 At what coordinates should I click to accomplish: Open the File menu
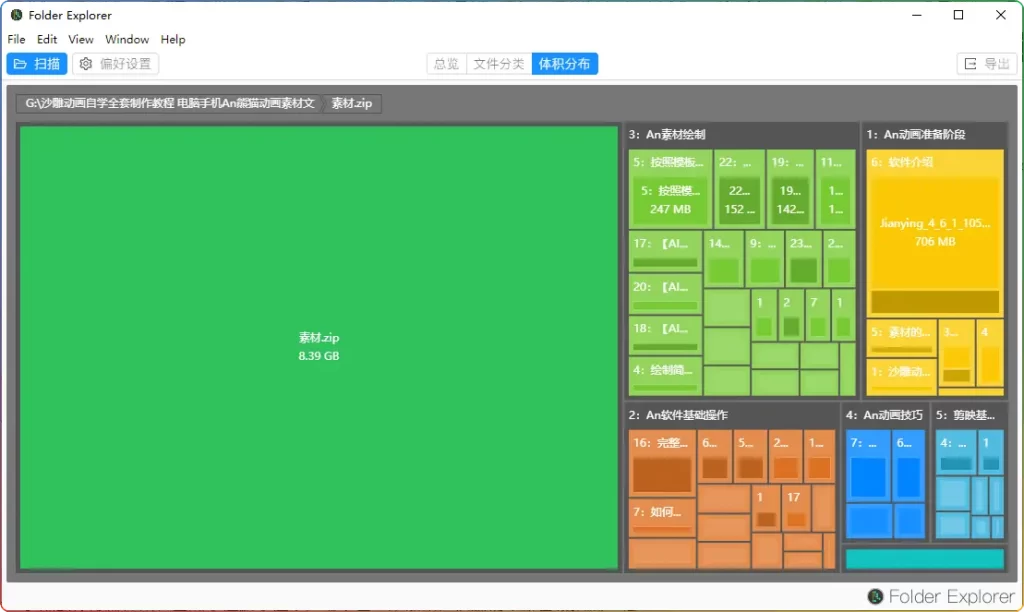pos(16,39)
